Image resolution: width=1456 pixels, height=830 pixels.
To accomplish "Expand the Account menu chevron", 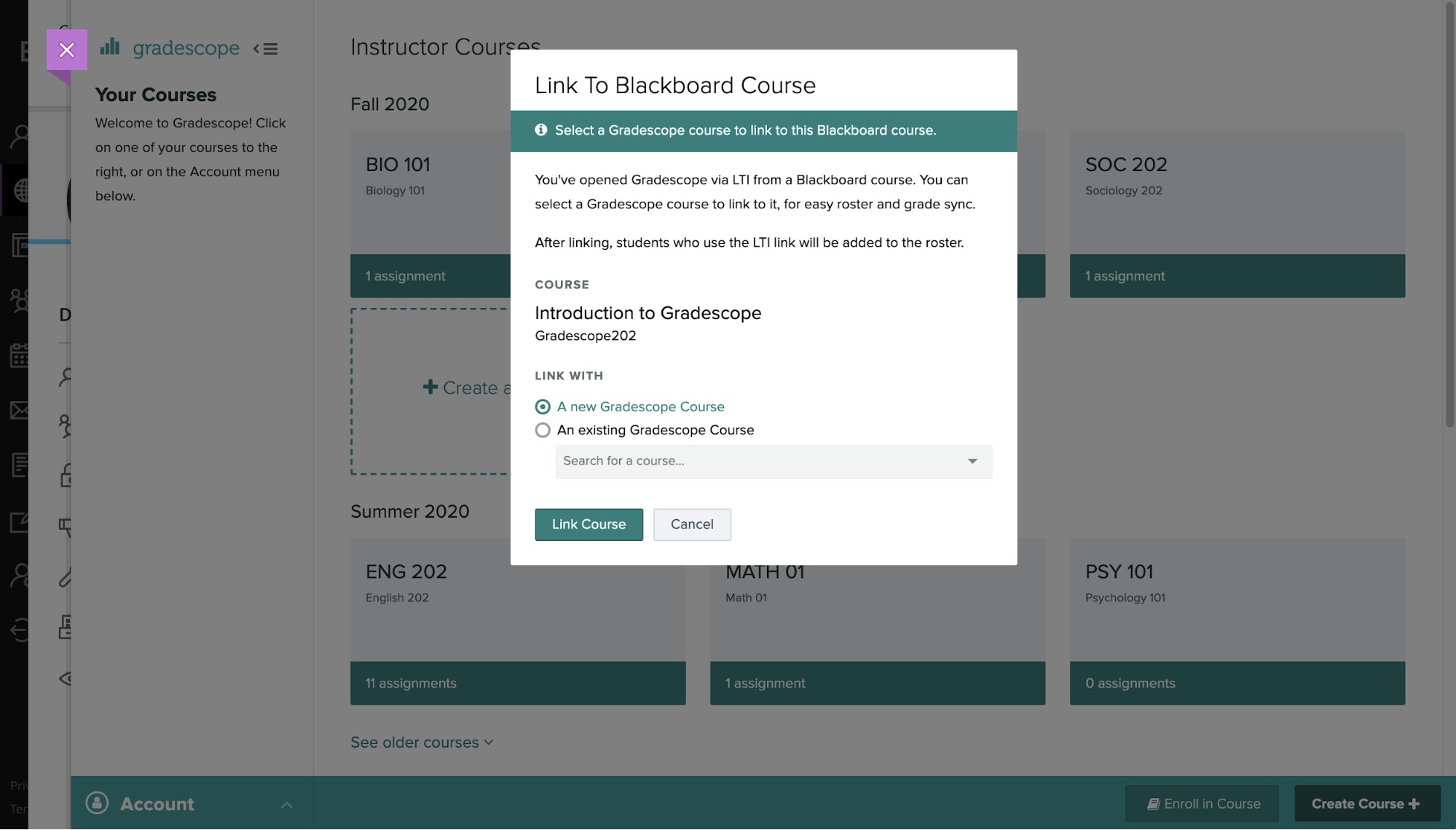I will 287,805.
